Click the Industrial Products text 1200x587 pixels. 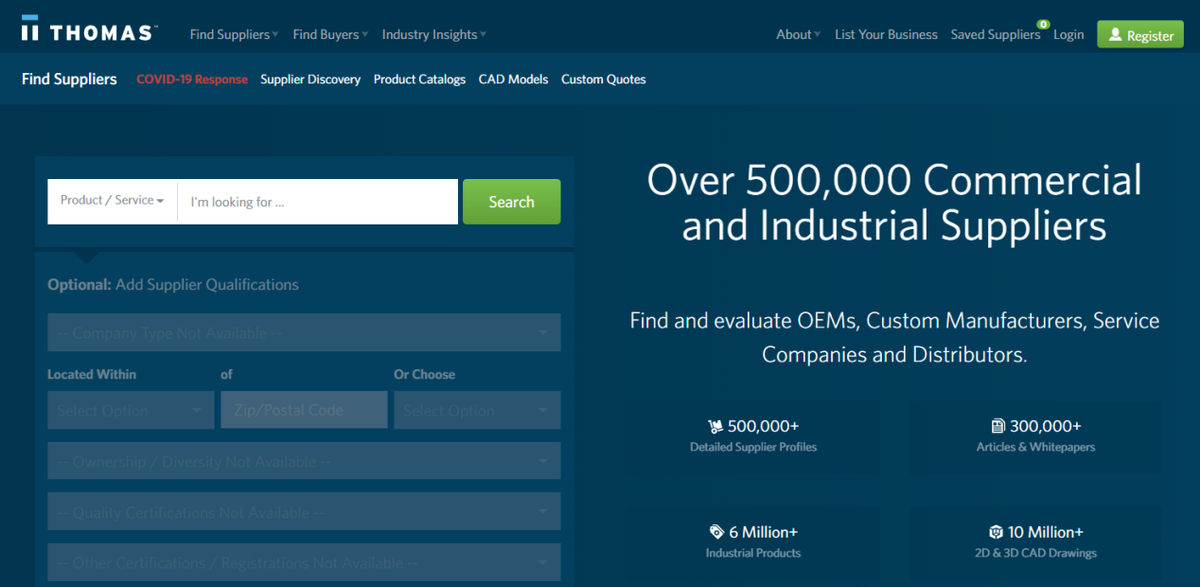753,553
